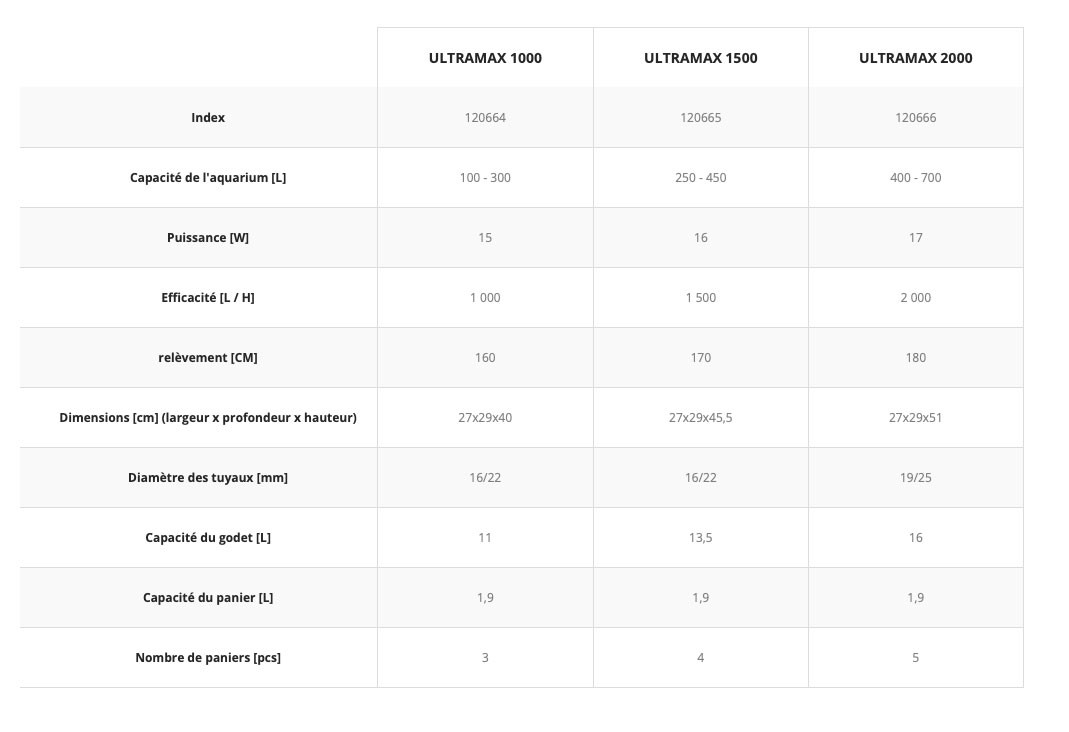The image size is (1069, 732).
Task: Select the 1 500 efficiency value
Action: (700, 297)
